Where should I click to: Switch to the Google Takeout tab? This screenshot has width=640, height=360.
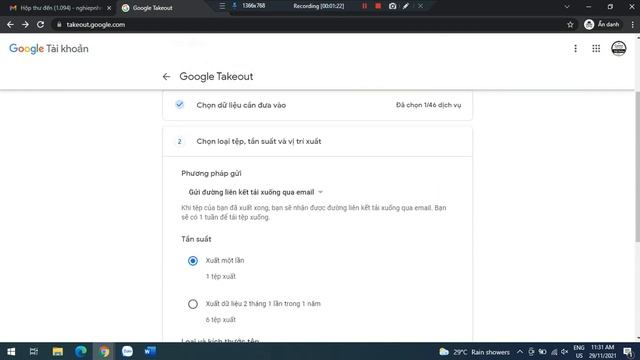pos(153,8)
